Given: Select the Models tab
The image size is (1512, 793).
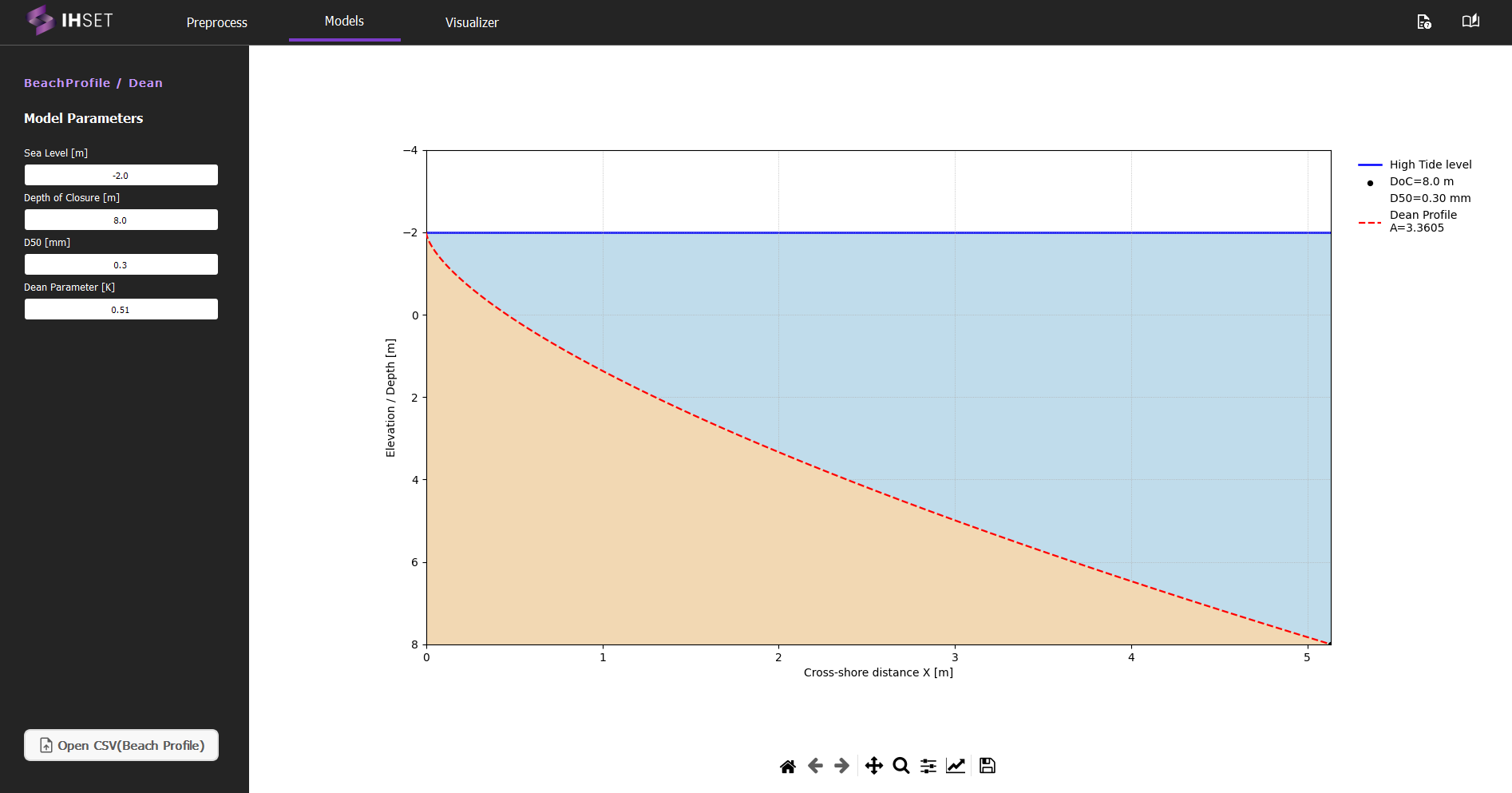Looking at the screenshot, I should pos(343,21).
